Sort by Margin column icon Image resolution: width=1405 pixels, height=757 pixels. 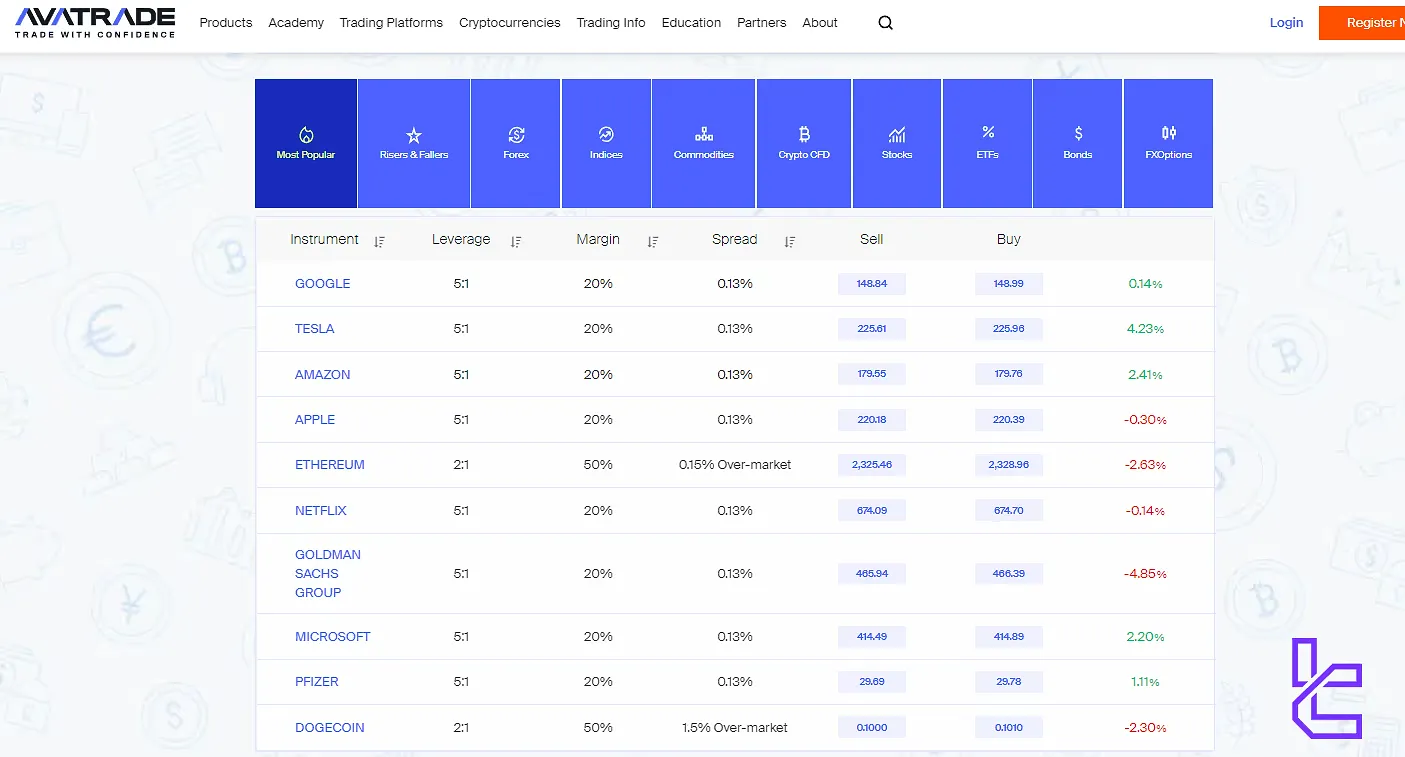click(653, 241)
